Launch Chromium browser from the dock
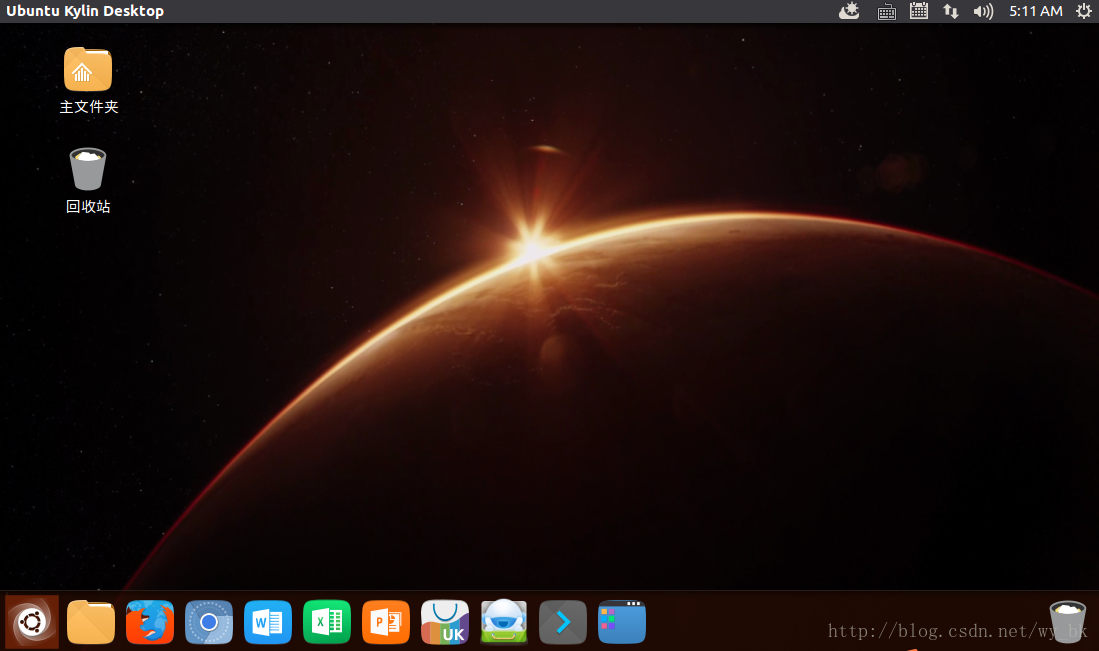 click(209, 622)
